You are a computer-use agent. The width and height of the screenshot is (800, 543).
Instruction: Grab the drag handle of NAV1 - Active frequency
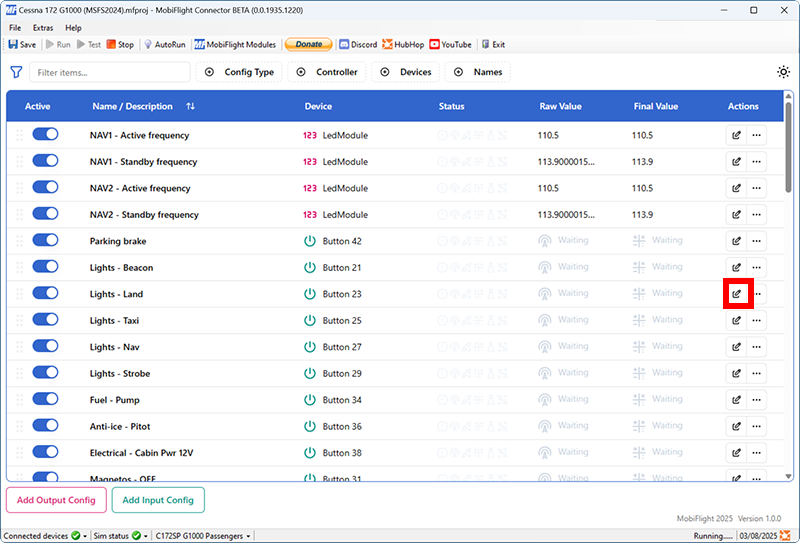tap(19, 135)
